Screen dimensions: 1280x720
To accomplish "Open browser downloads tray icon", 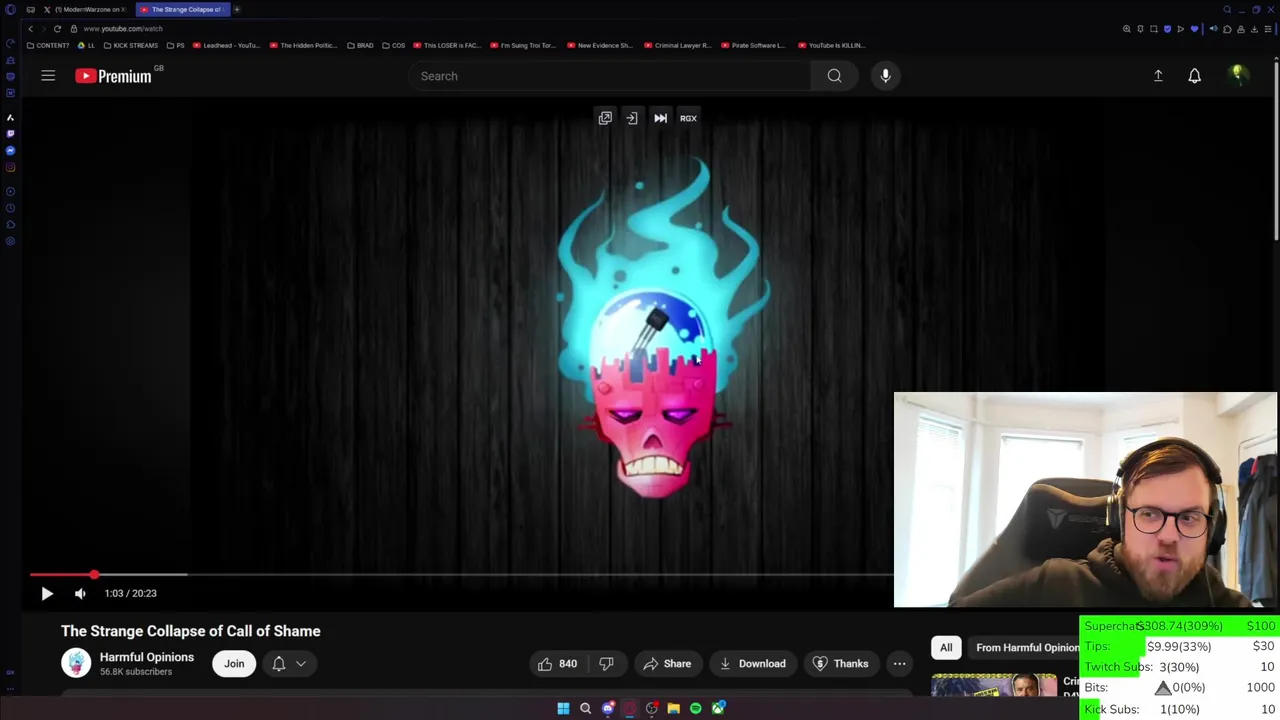I will click(1254, 29).
